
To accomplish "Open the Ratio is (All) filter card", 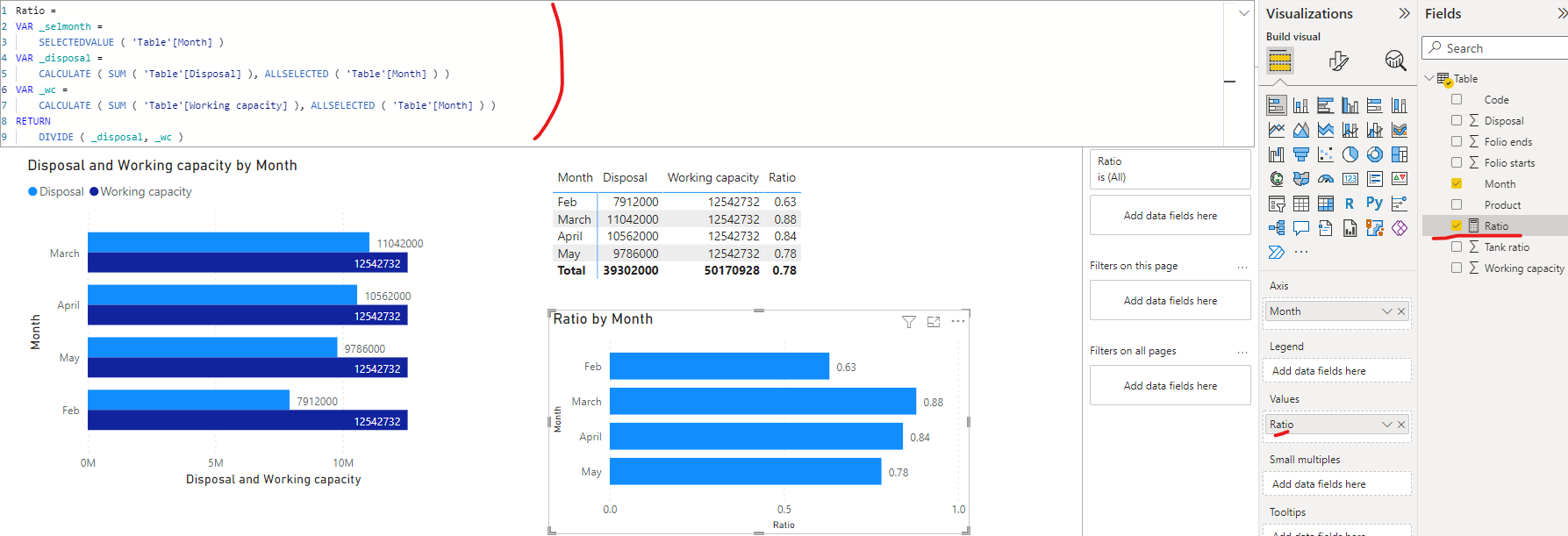I will 1171,169.
